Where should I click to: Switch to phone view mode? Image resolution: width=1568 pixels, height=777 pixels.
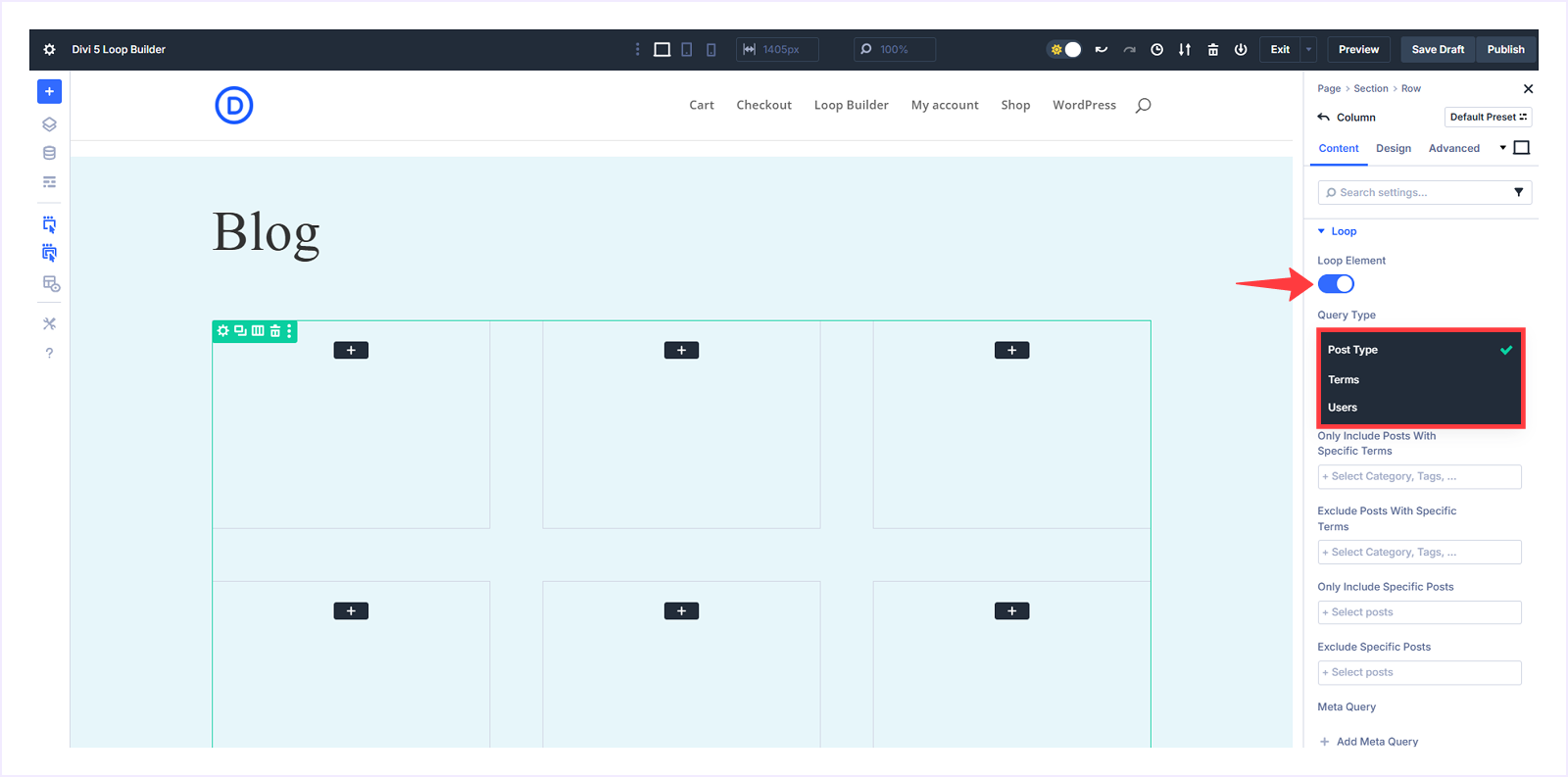click(x=711, y=49)
